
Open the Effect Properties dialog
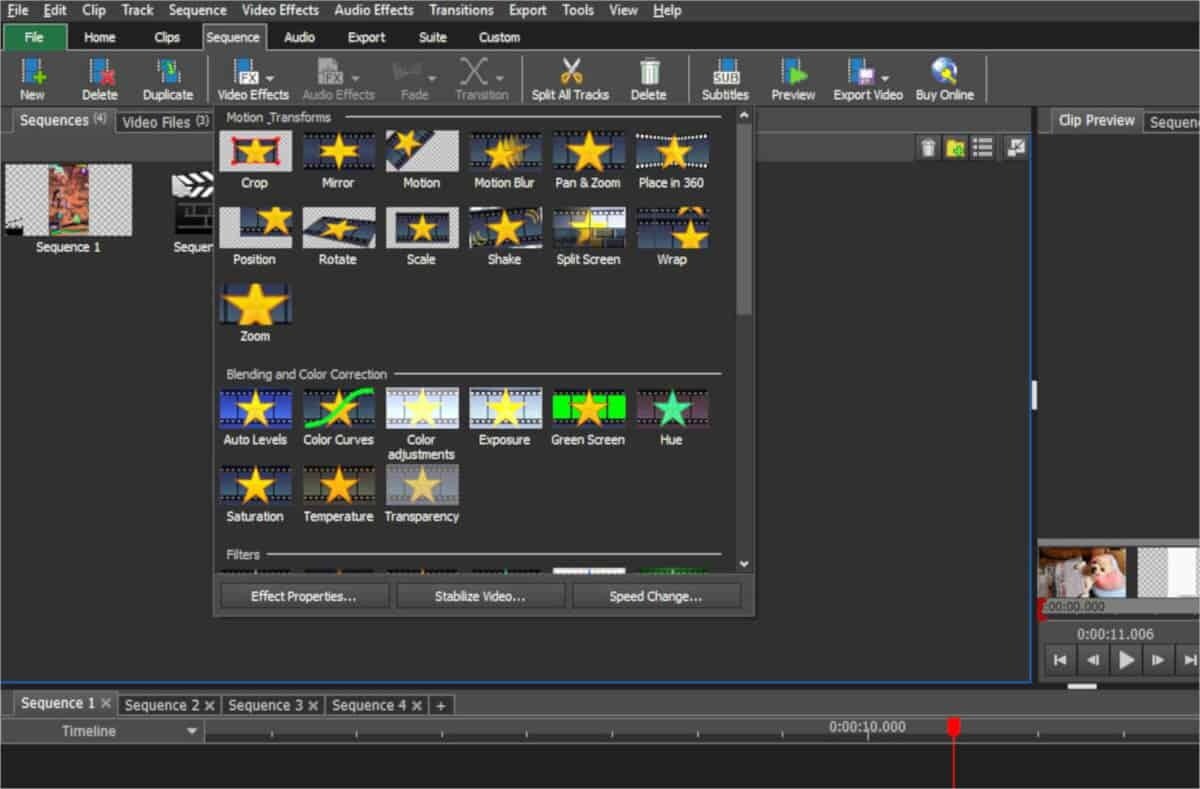(303, 596)
